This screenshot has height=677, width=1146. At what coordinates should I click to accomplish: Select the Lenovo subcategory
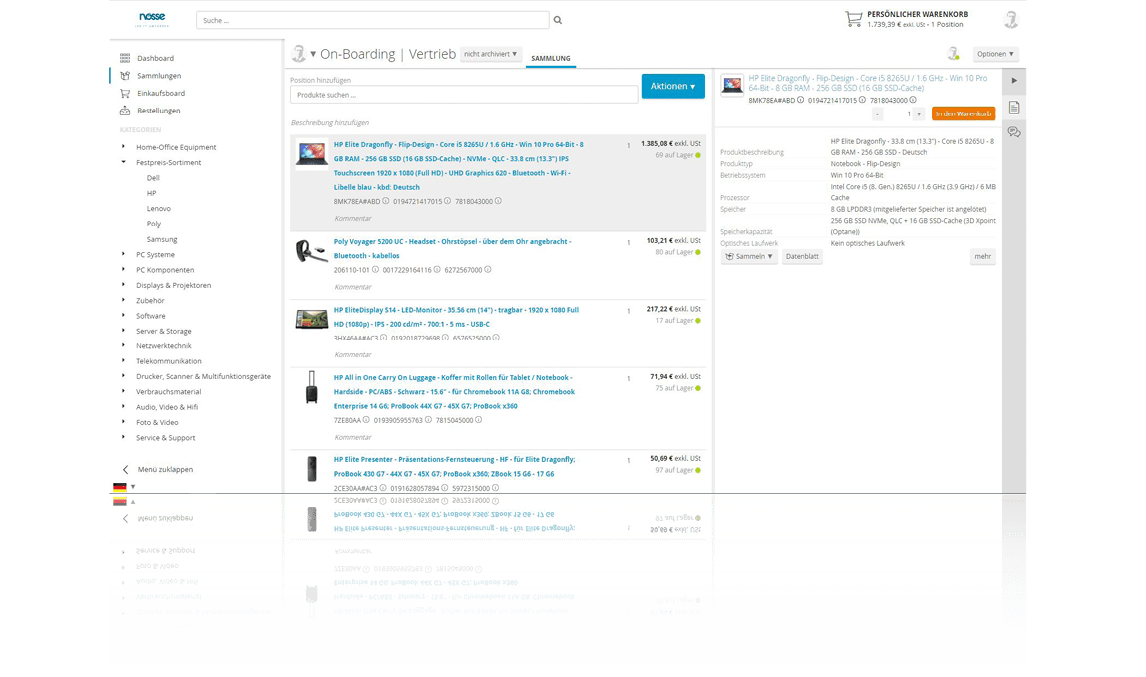pos(158,208)
